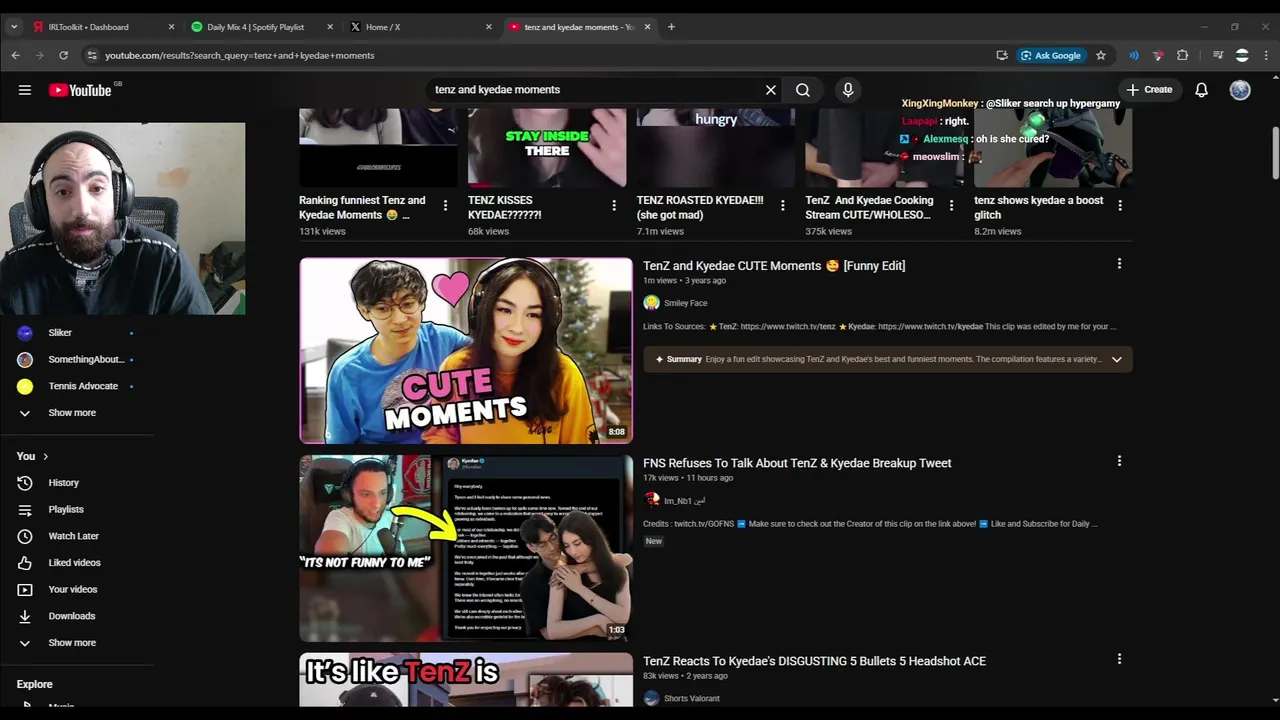Open YouTube notifications bell
The image size is (1280, 720).
tap(1202, 90)
